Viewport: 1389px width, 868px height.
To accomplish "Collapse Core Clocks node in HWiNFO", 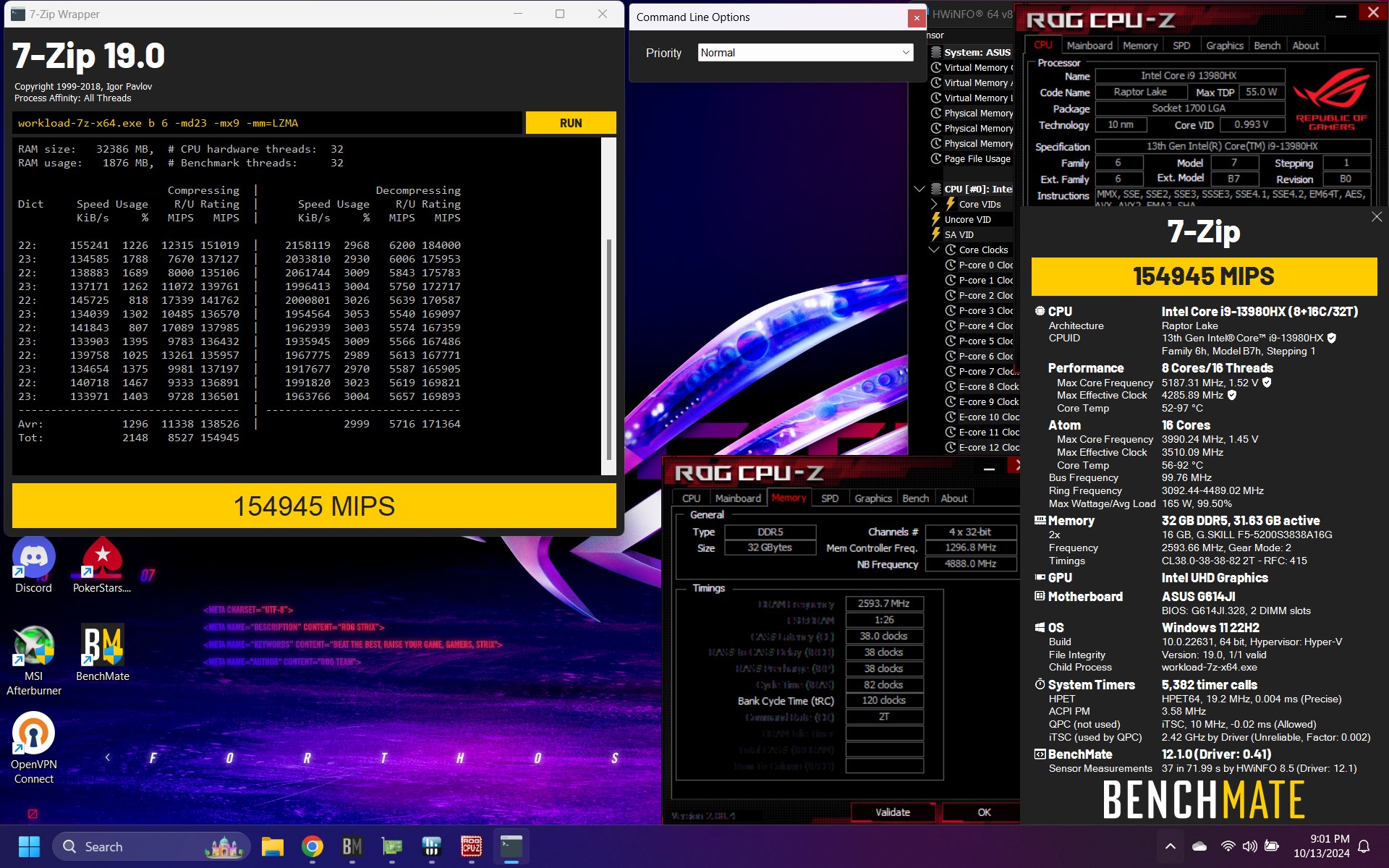I will (934, 250).
